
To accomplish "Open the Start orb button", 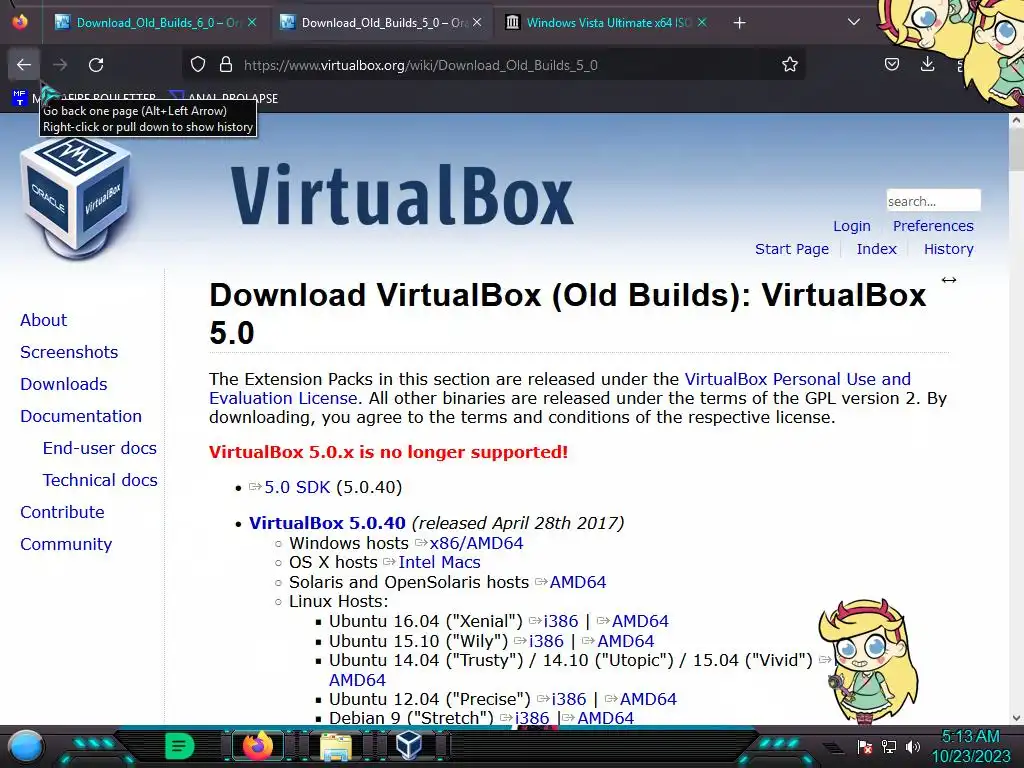I will (26, 746).
